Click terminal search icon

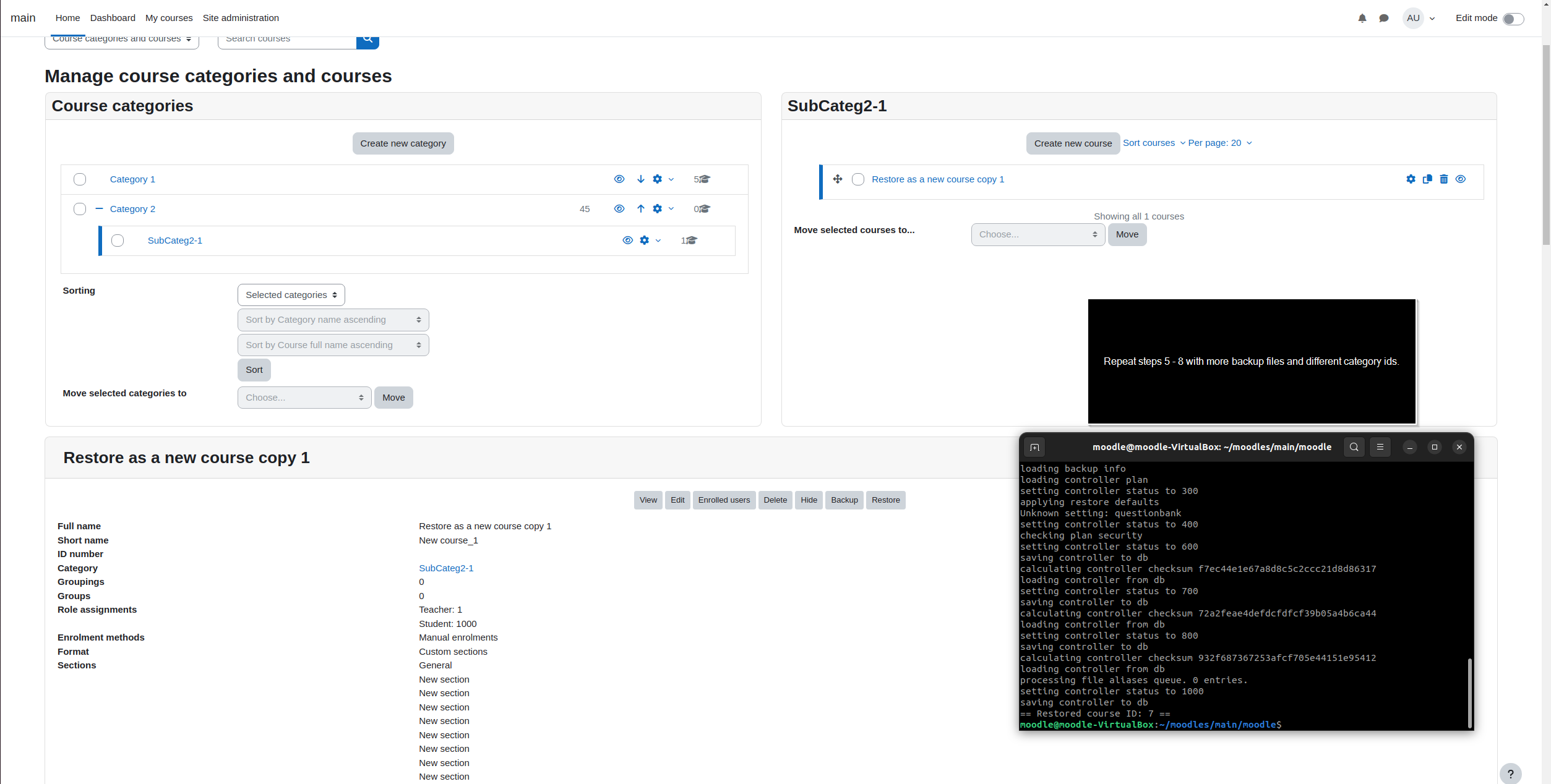(x=1354, y=447)
